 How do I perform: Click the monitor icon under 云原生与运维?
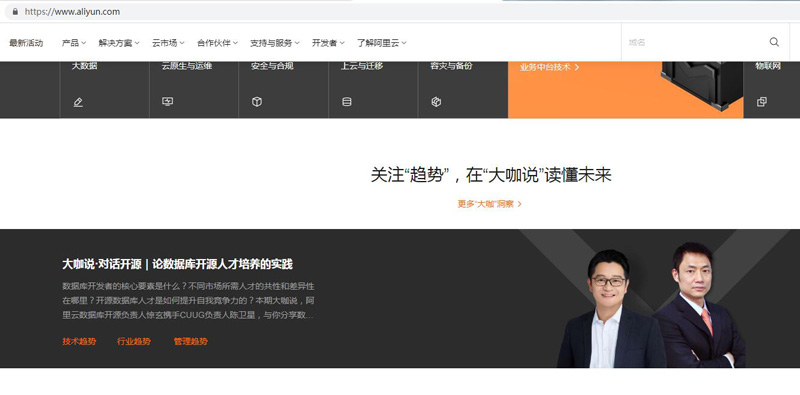pos(167,102)
